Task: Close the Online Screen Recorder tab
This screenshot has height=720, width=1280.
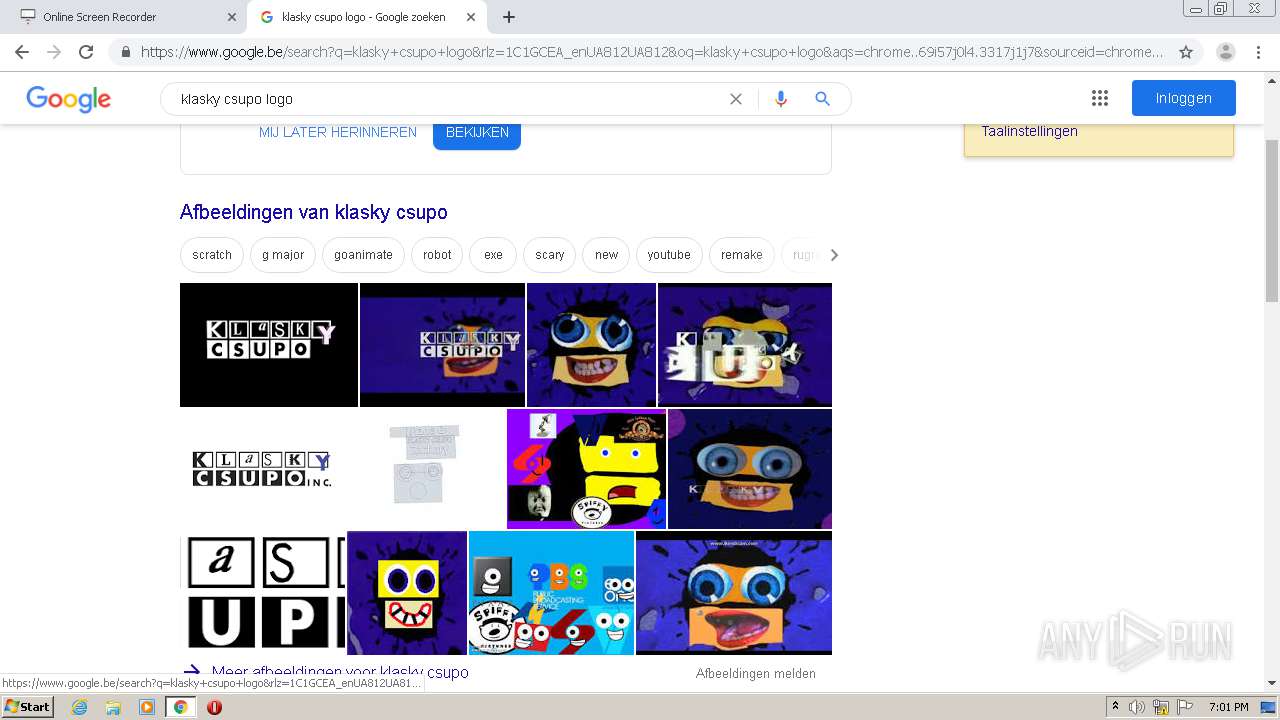Action: click(231, 17)
